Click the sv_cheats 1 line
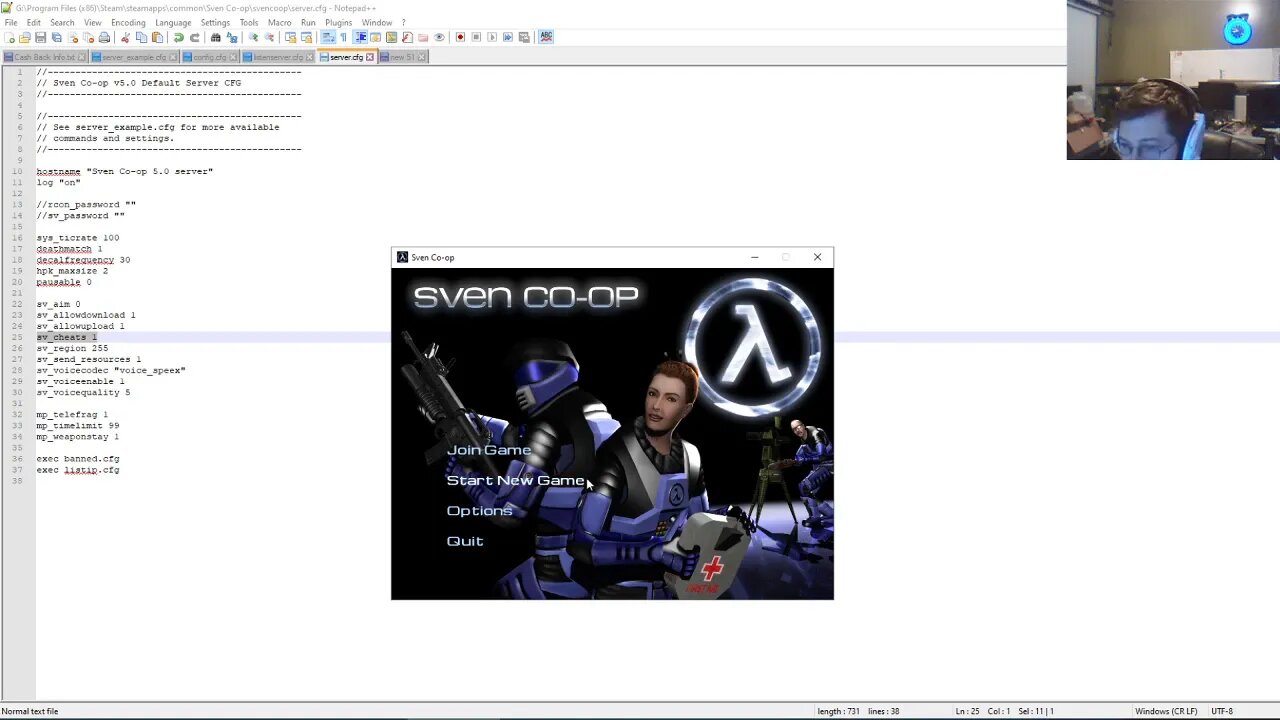Viewport: 1280px width, 720px height. click(67, 337)
